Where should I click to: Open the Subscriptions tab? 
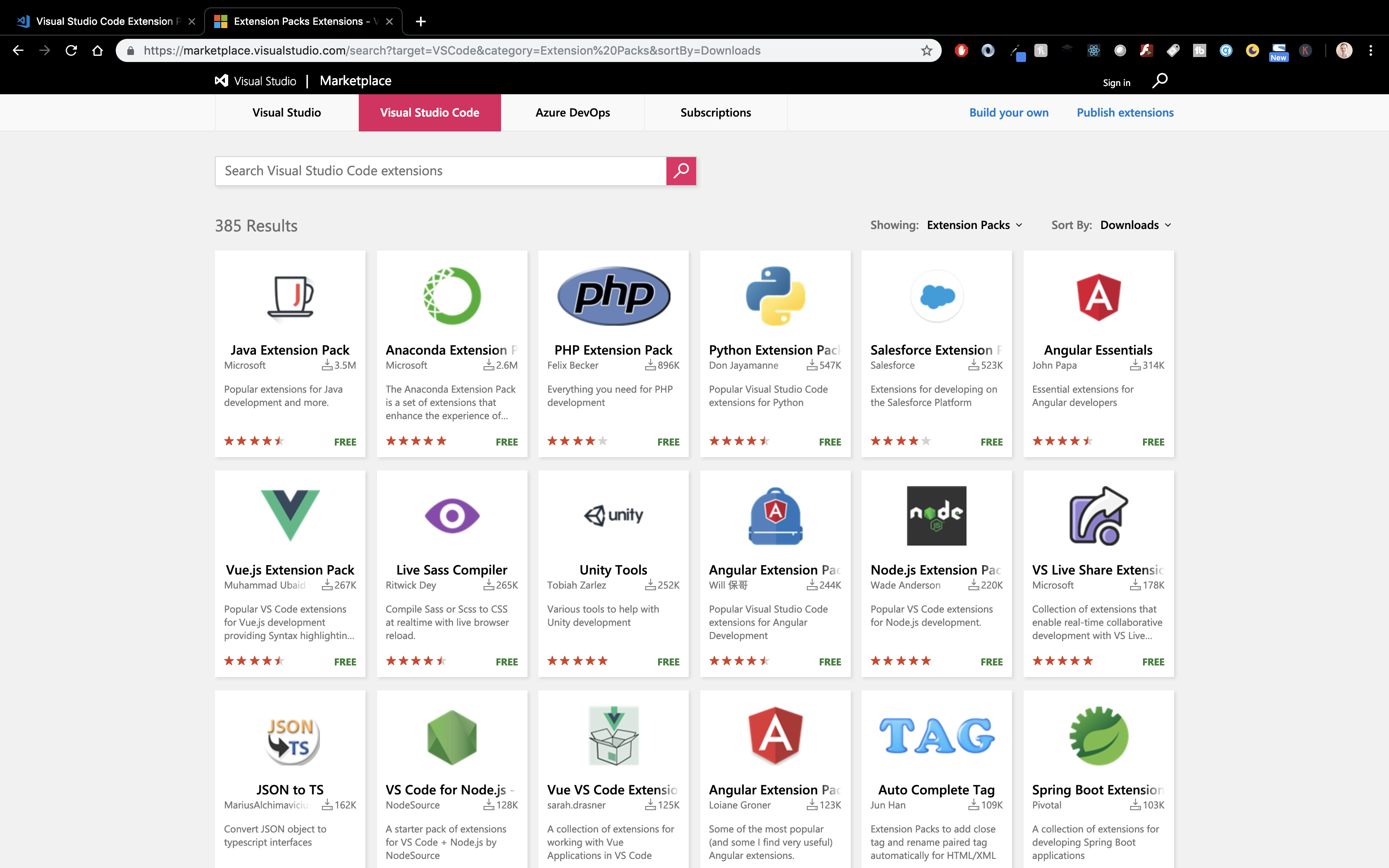(716, 112)
